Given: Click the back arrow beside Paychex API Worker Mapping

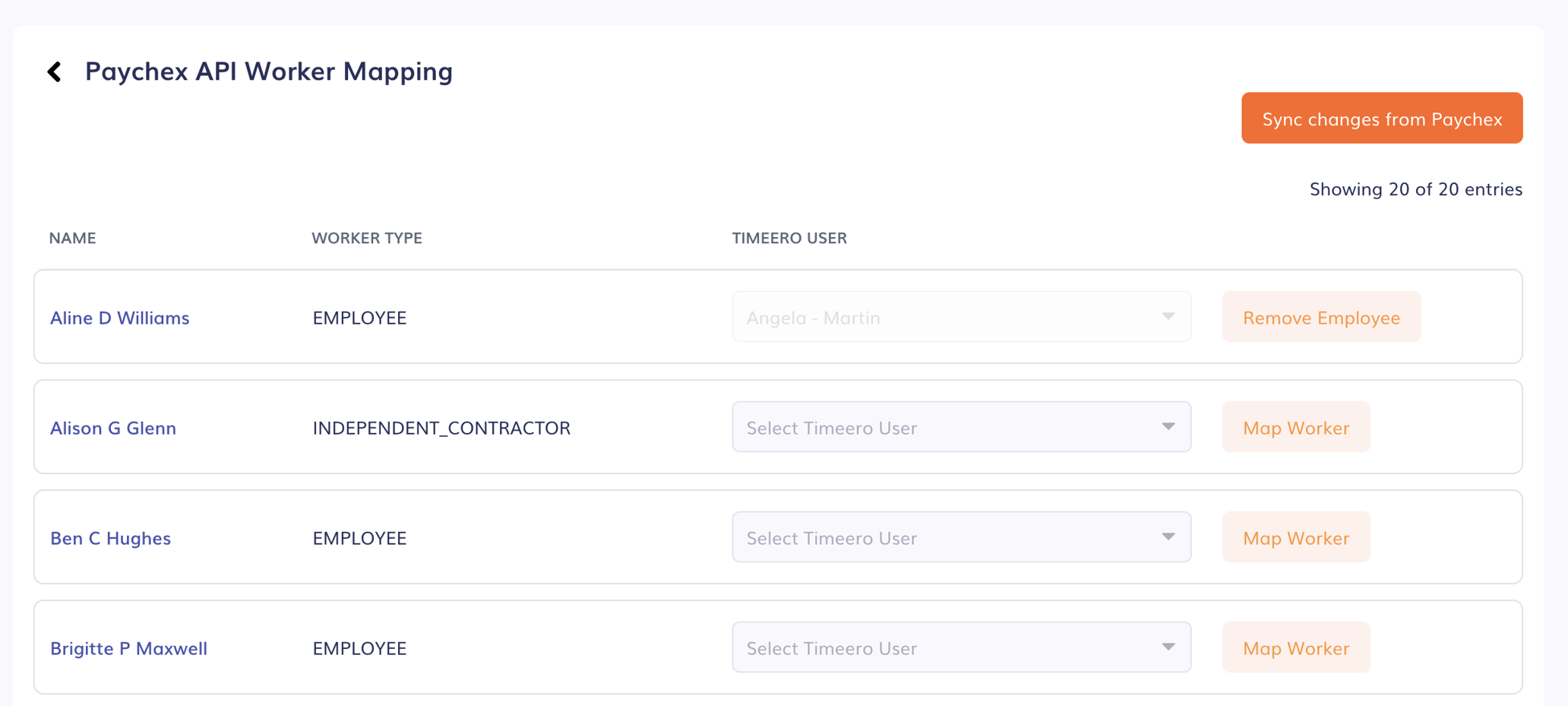Looking at the screenshot, I should click(x=54, y=71).
